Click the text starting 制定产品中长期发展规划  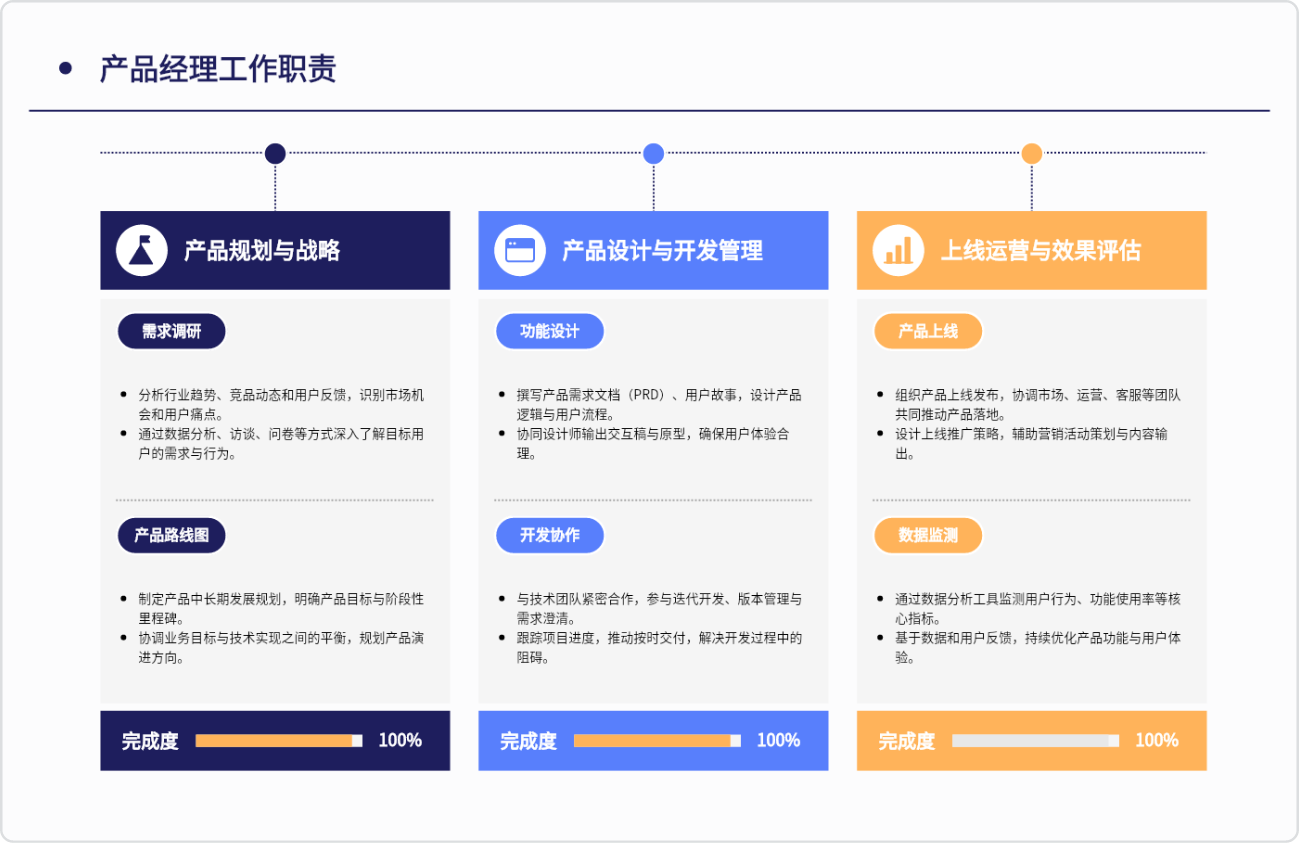tap(281, 608)
